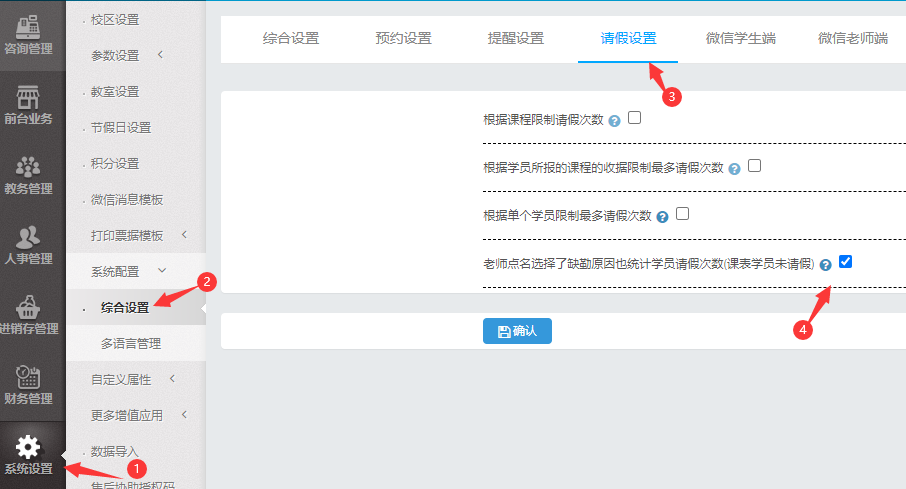Click 自定义属性 menu label

121,380
